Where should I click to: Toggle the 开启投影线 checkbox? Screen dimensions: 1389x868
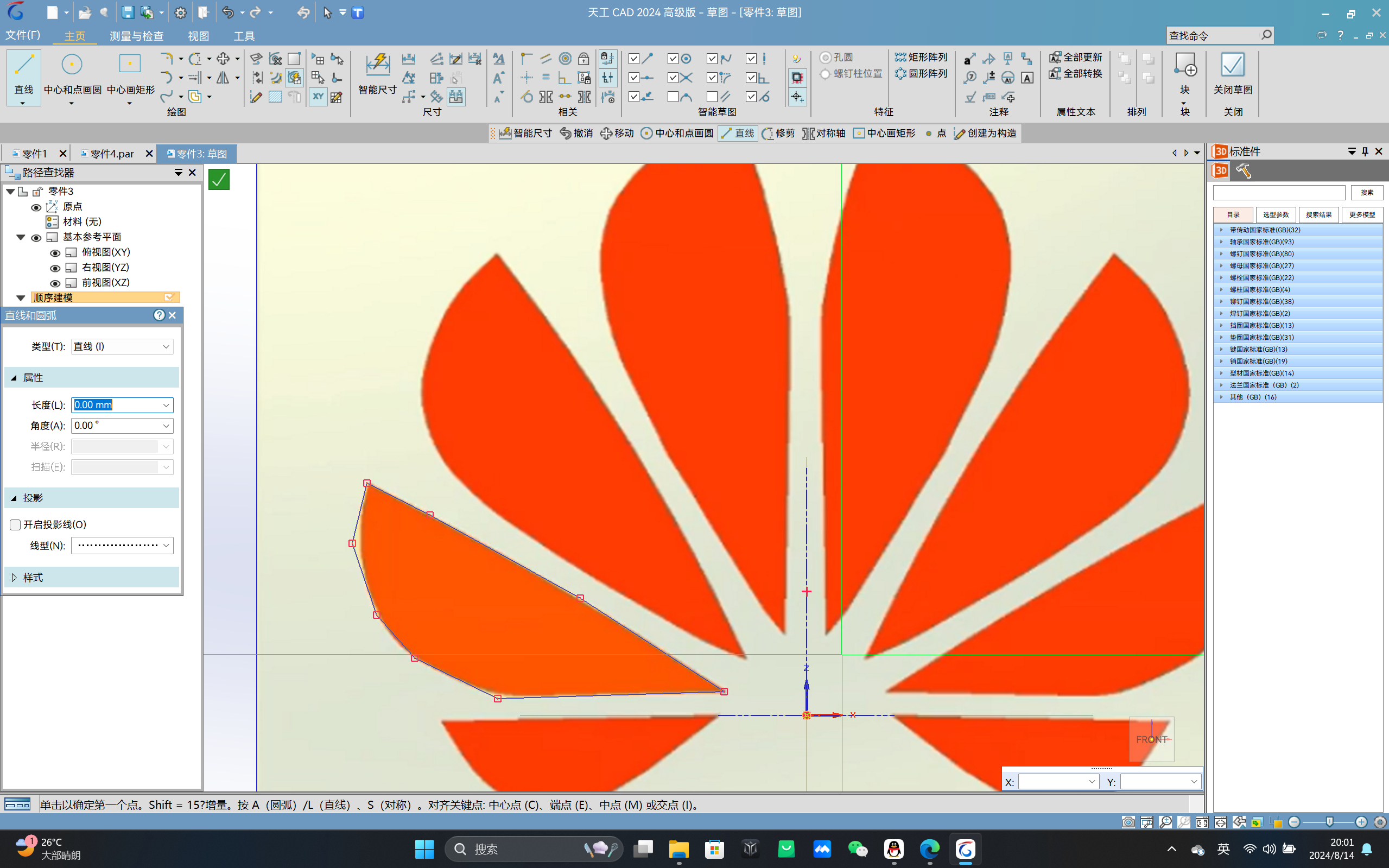coord(16,524)
